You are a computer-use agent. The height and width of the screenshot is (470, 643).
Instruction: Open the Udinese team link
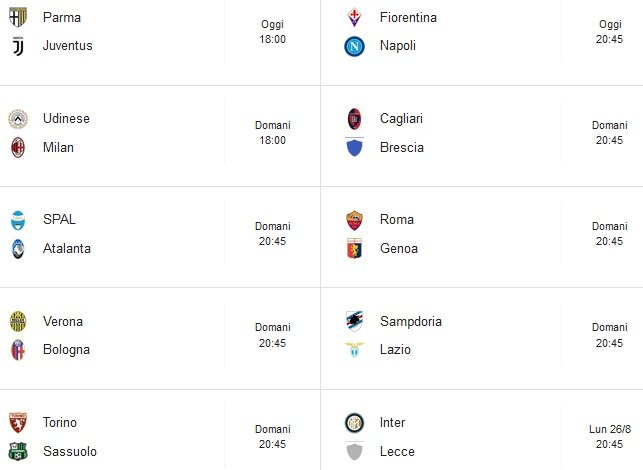[x=66, y=118]
